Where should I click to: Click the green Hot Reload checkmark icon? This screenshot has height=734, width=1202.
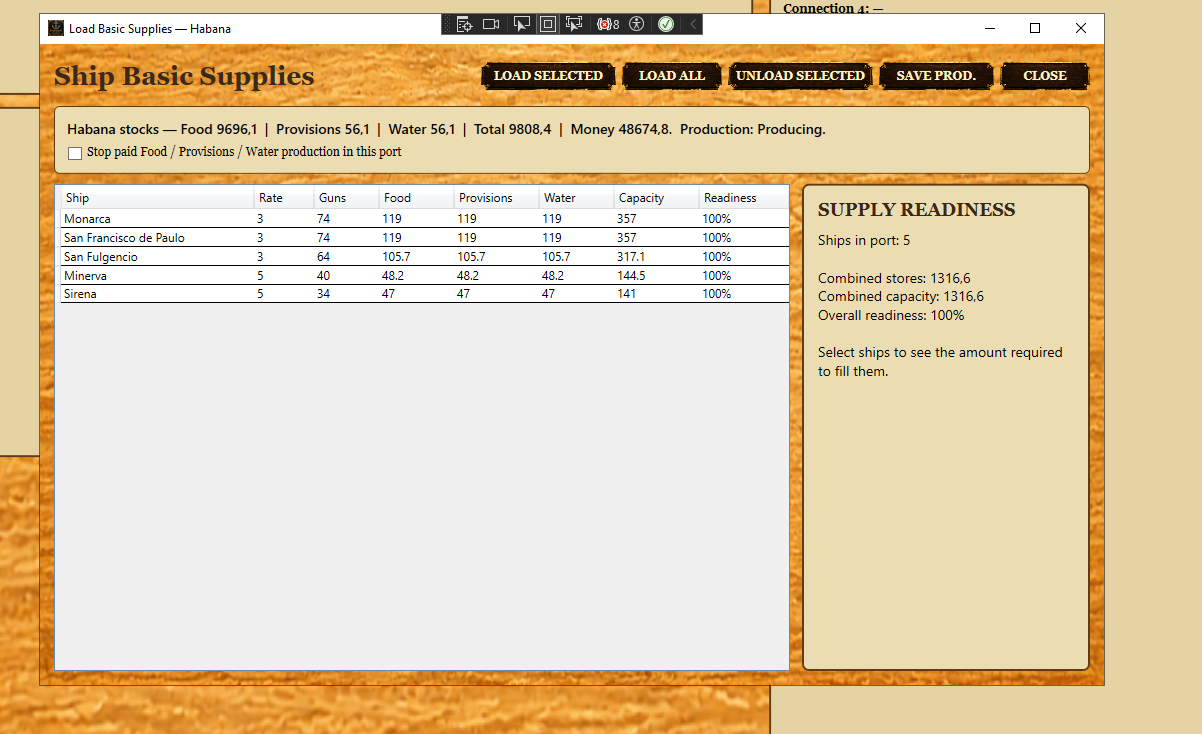(x=666, y=24)
